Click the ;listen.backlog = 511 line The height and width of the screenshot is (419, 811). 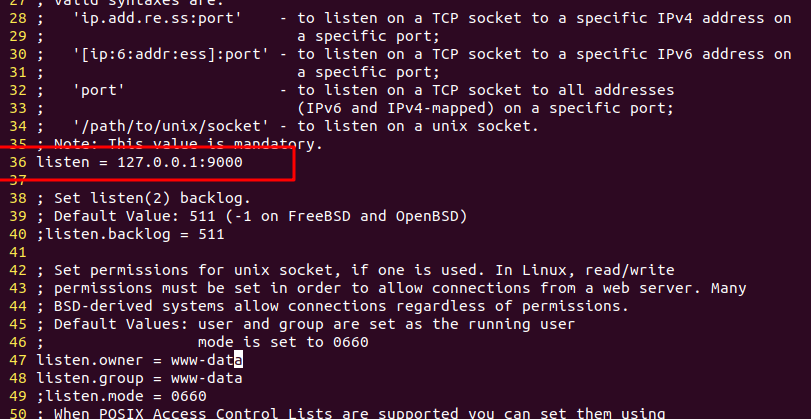pos(130,234)
